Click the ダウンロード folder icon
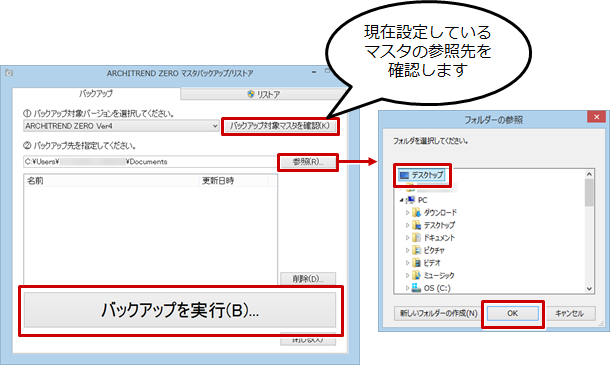610x365 pixels. coord(416,212)
